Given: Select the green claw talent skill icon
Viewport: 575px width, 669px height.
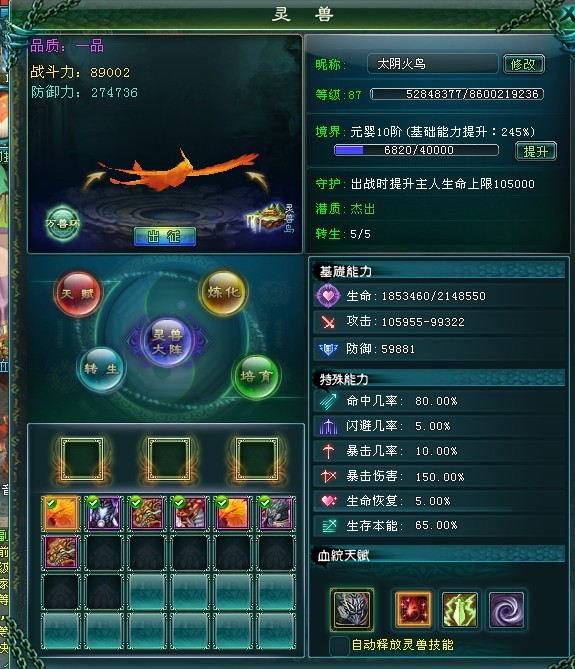Looking at the screenshot, I should pos(459,609).
